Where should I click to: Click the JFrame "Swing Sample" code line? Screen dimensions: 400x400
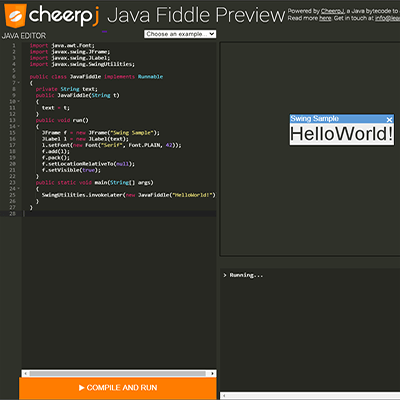tap(101, 133)
